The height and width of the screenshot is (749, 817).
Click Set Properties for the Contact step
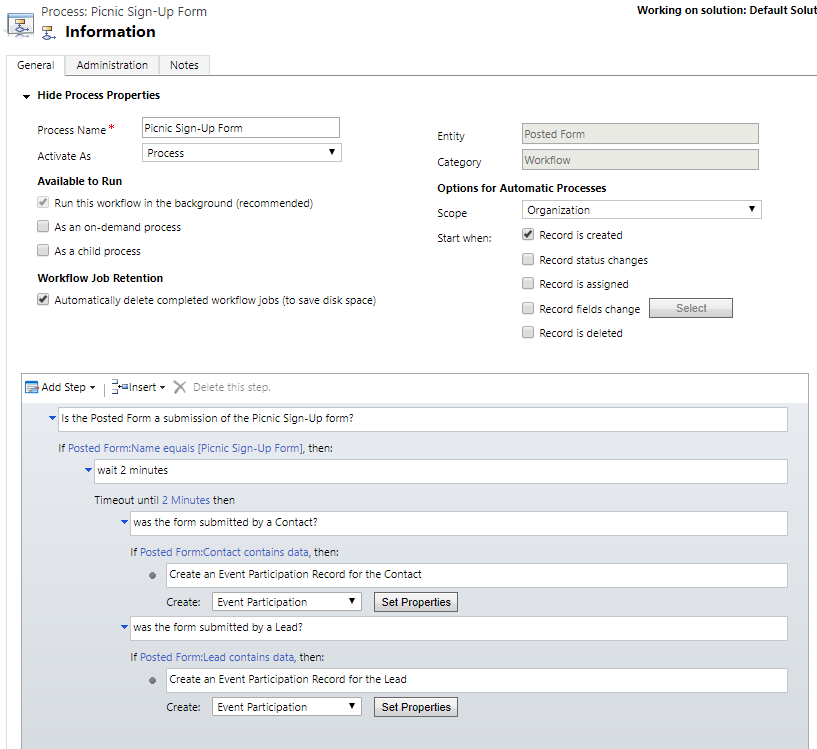point(416,602)
